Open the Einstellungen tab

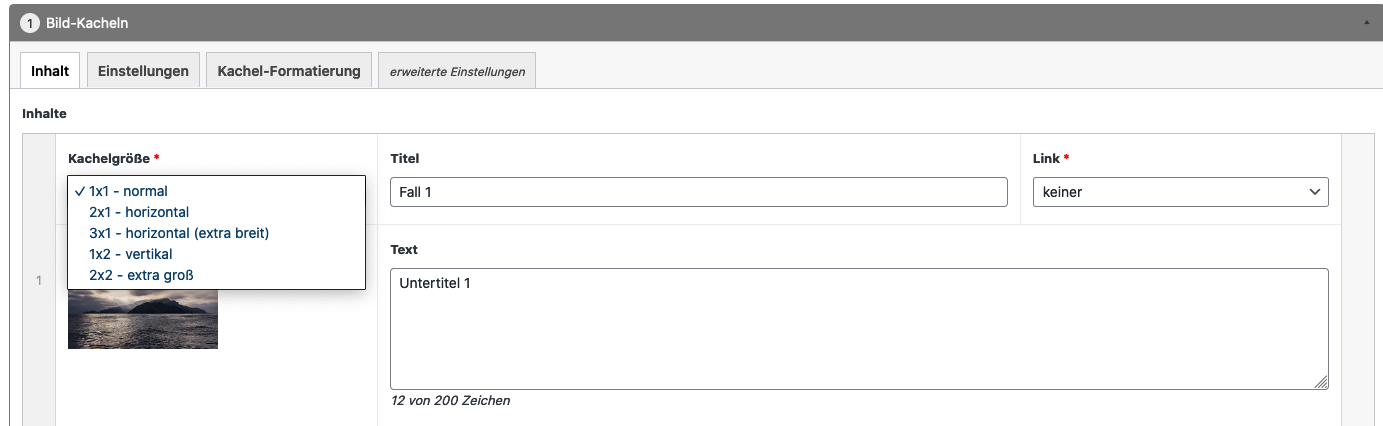pos(143,71)
